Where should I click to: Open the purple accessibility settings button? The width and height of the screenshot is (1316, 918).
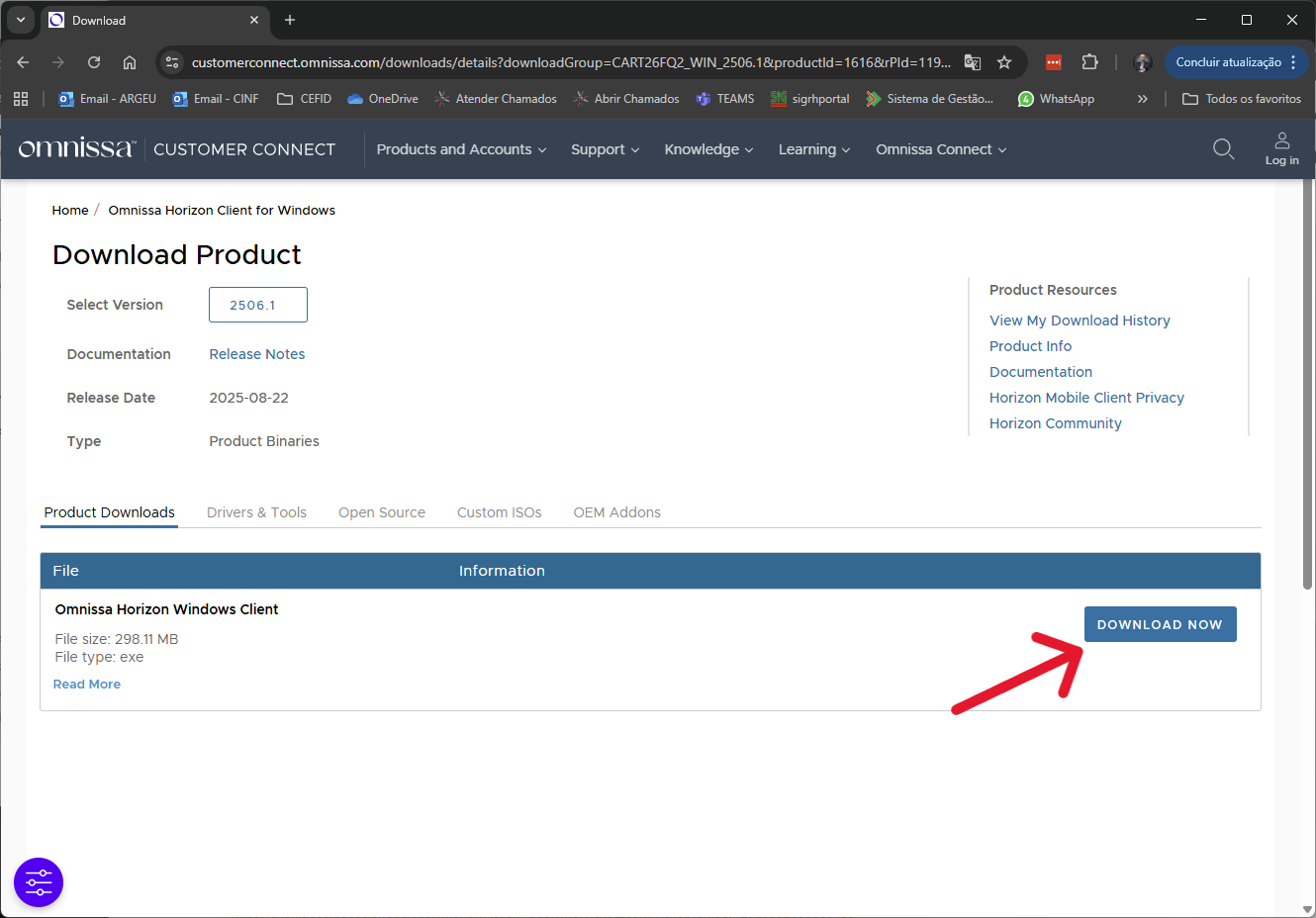click(39, 881)
